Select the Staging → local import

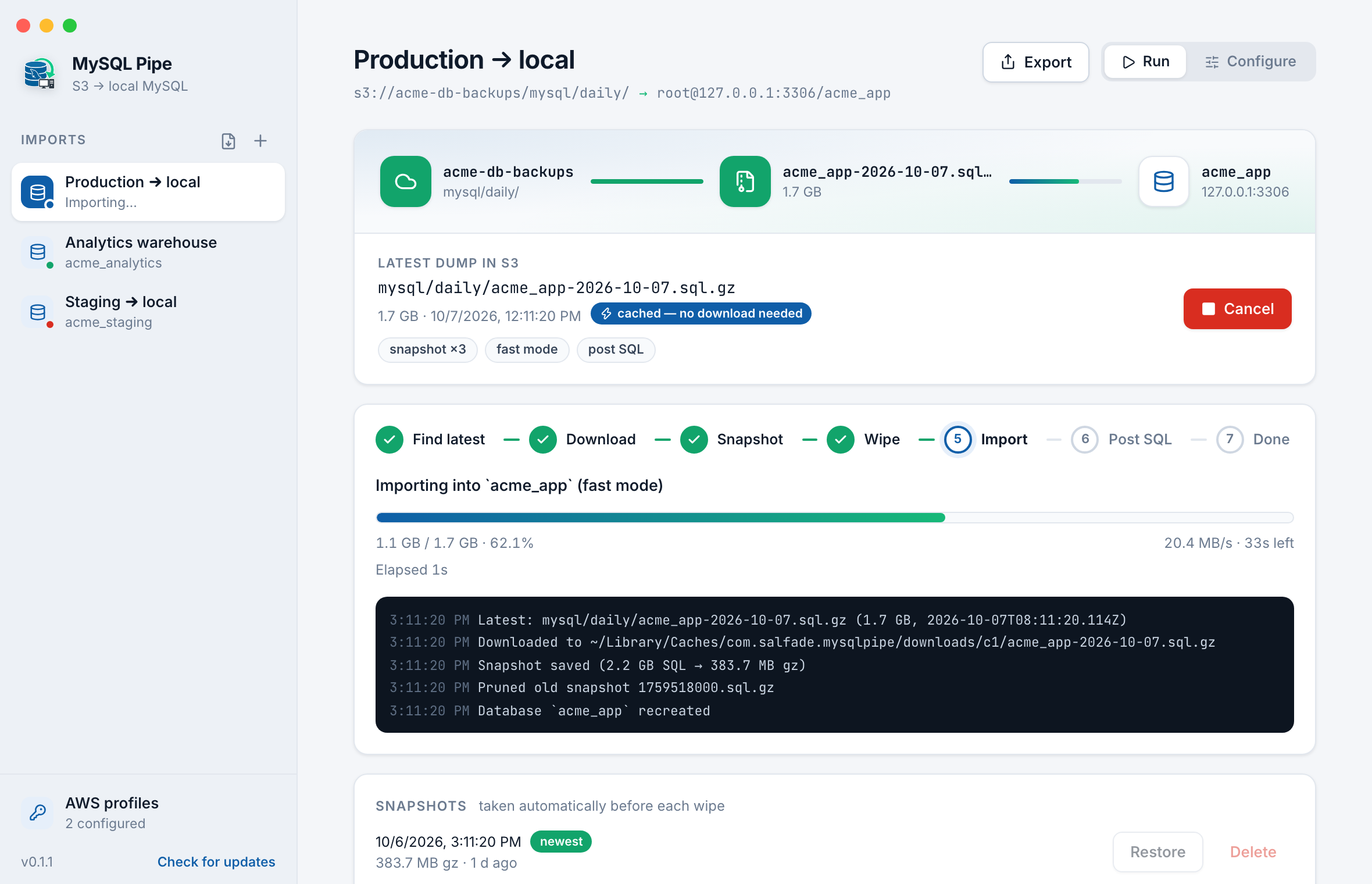click(148, 312)
